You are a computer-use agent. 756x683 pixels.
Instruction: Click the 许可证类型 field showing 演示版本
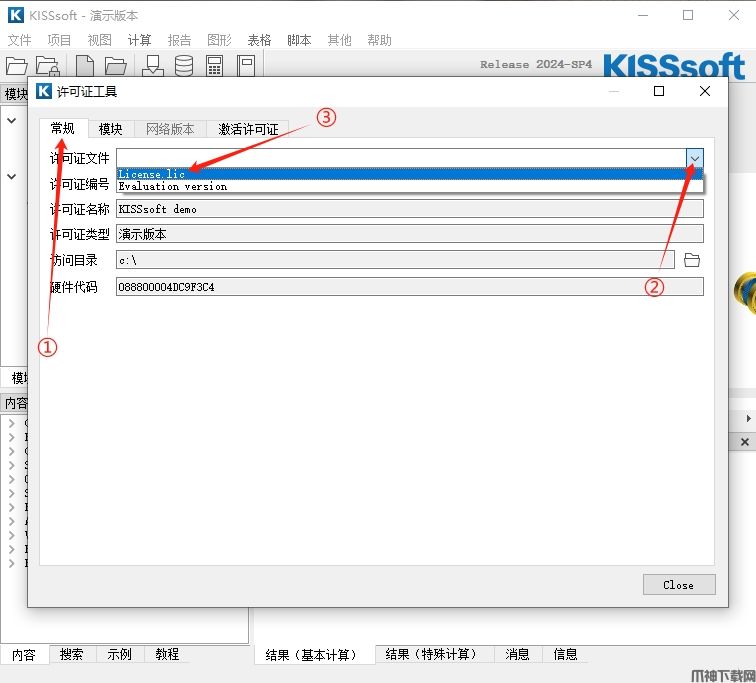(x=410, y=234)
